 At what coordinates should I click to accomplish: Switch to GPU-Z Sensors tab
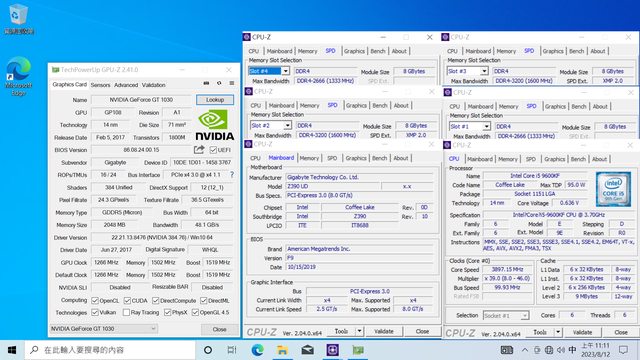pos(100,85)
